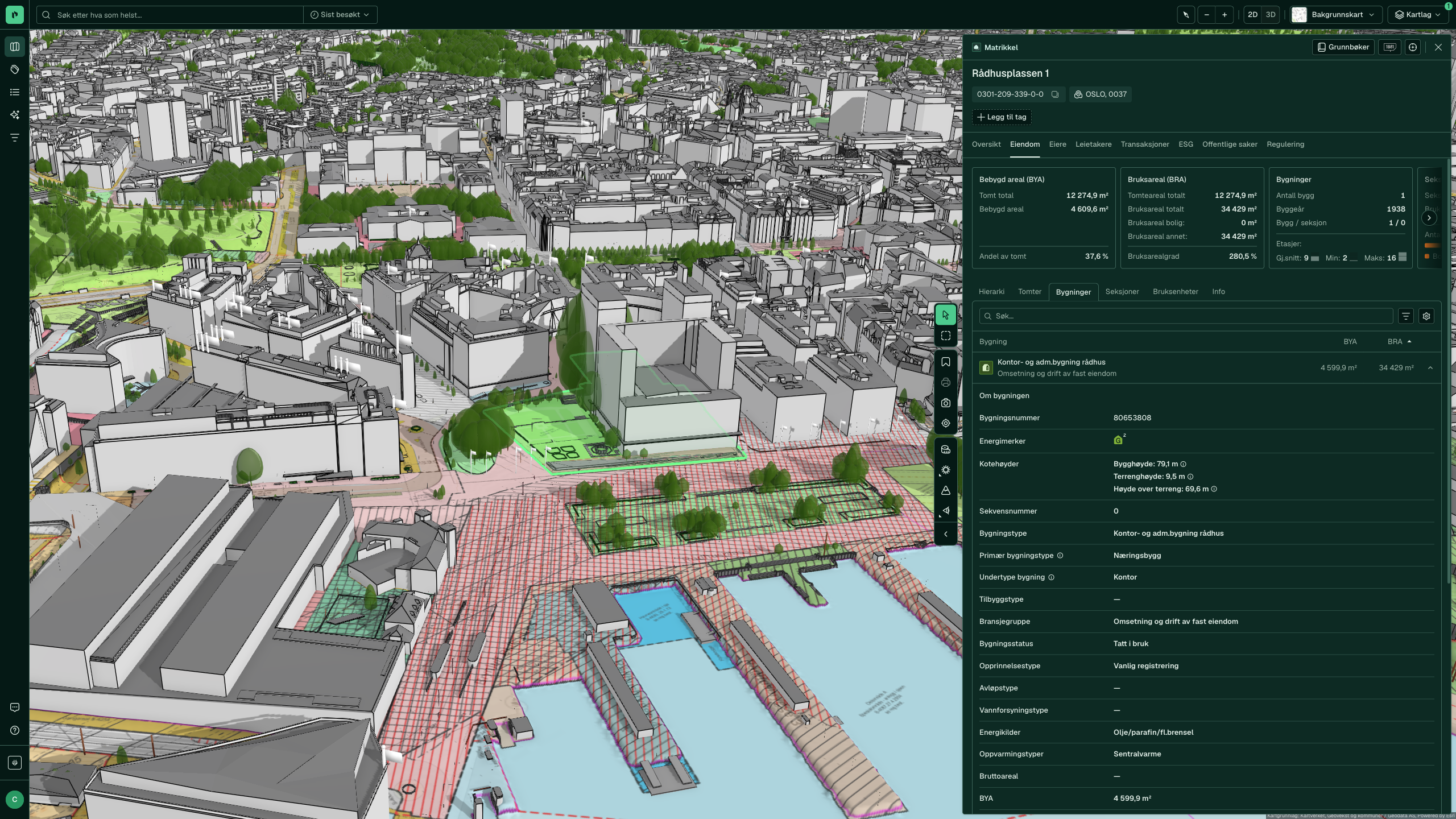The height and width of the screenshot is (819, 1456).
Task: Open the Sist besøkt dropdown
Action: pos(340,15)
